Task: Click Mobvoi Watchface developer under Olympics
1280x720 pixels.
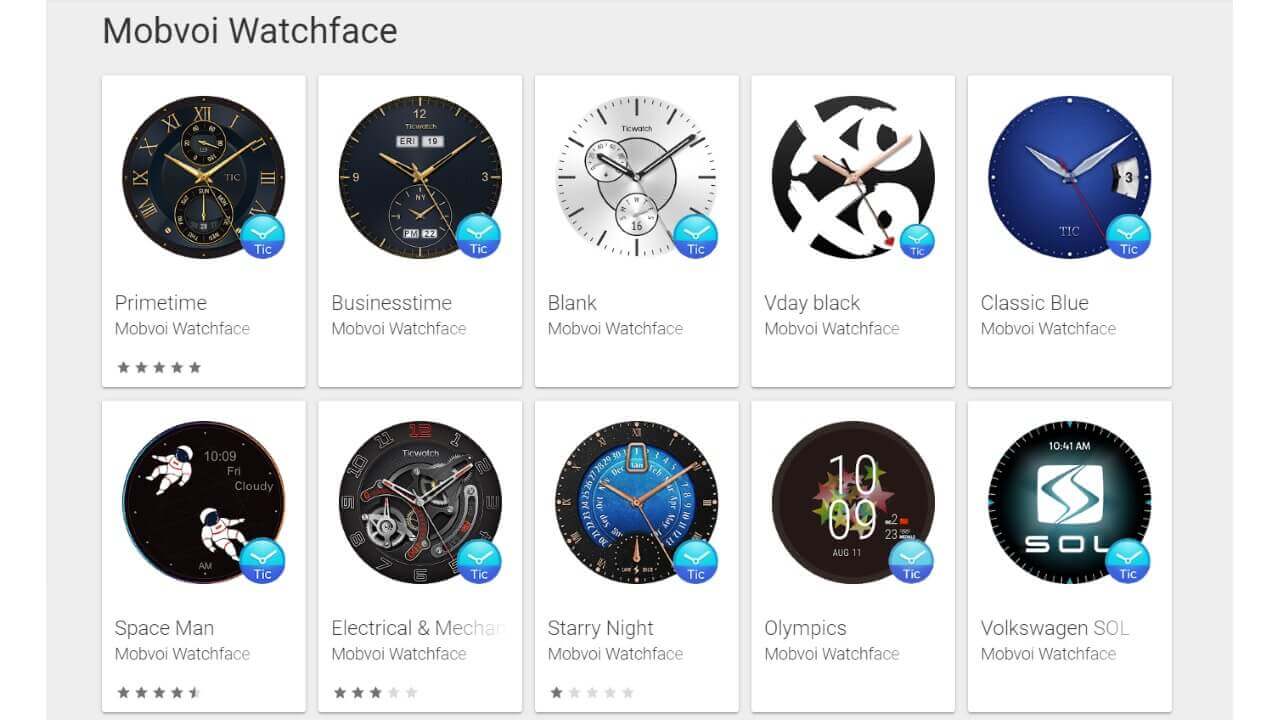Action: (x=832, y=654)
